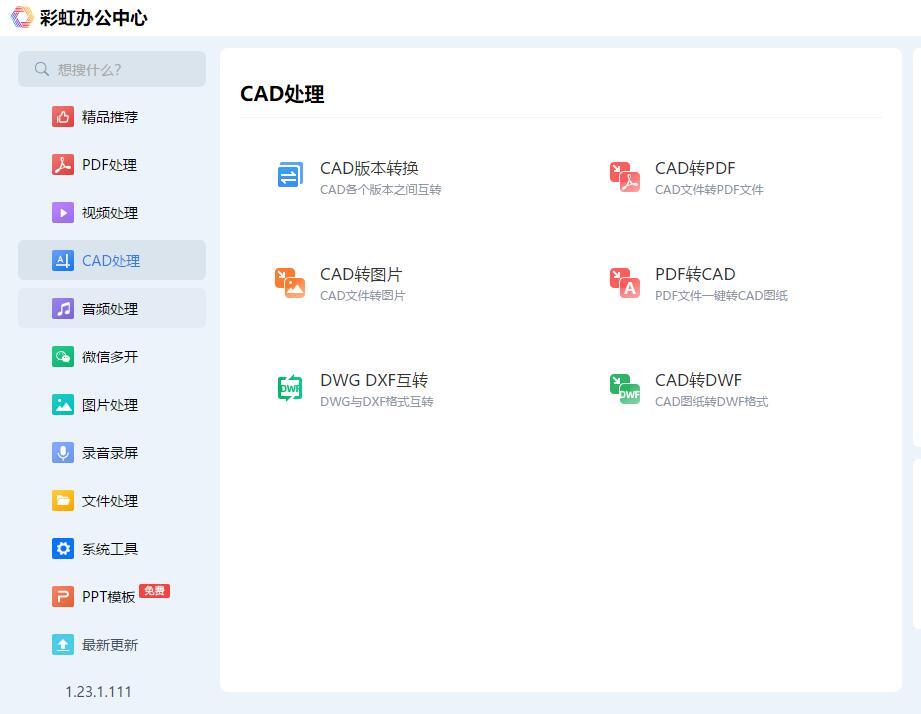Click the description CAD各个版本之间互转
The height and width of the screenshot is (714, 921).
coord(381,190)
